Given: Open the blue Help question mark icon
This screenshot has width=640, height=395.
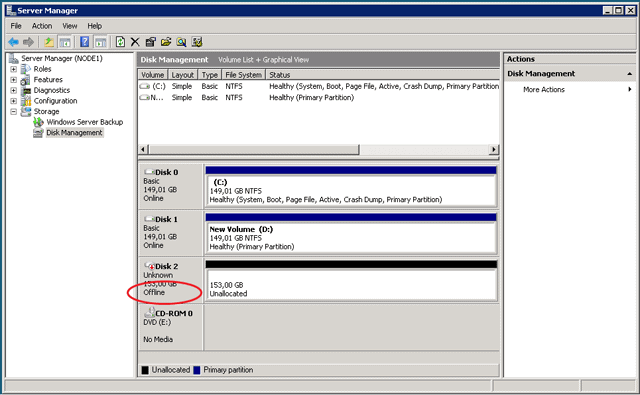Looking at the screenshot, I should (x=84, y=42).
